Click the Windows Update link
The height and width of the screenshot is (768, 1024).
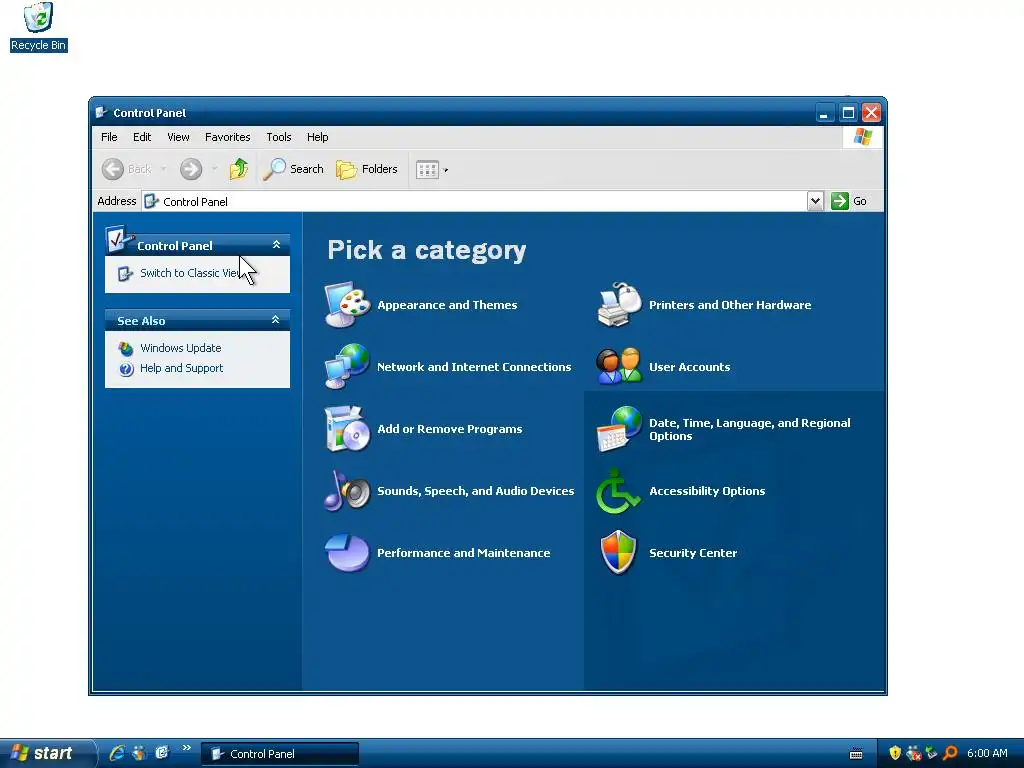click(x=180, y=348)
